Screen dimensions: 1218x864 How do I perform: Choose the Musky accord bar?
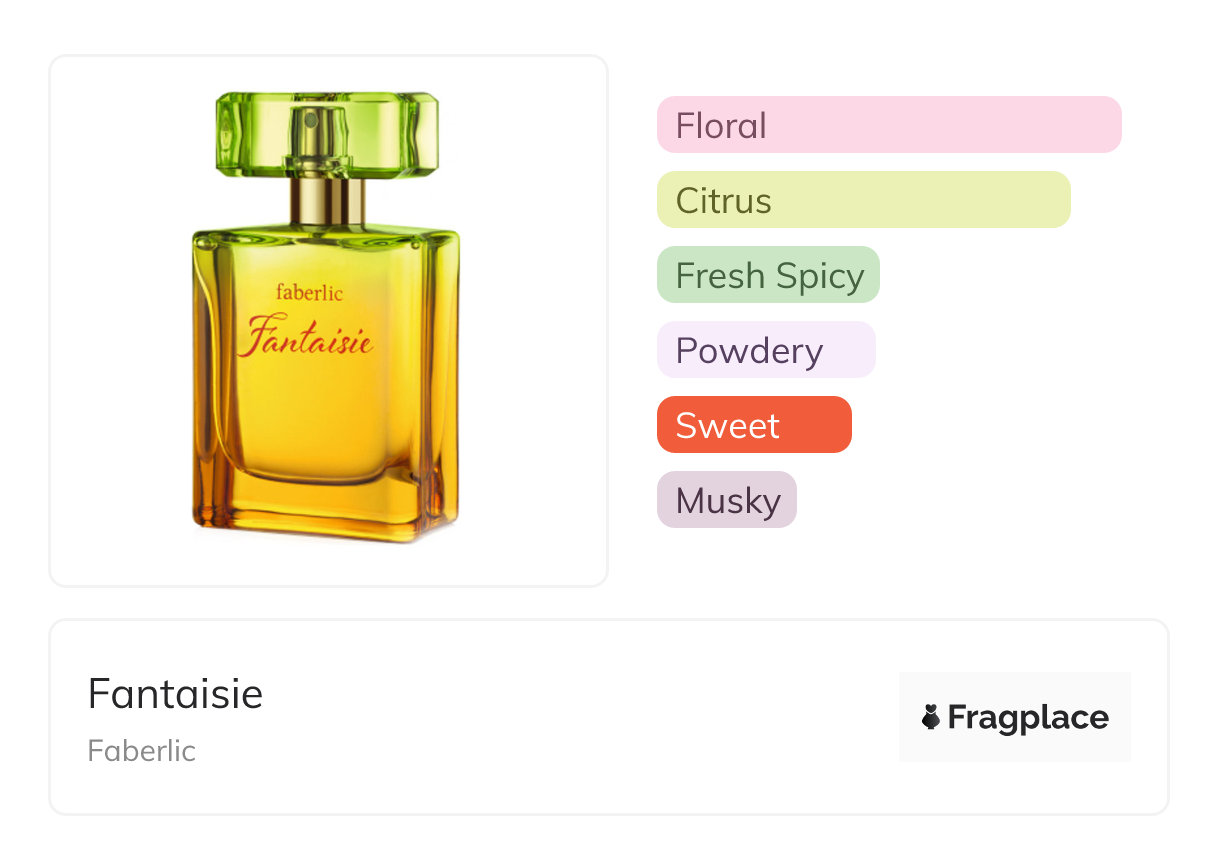tap(727, 500)
